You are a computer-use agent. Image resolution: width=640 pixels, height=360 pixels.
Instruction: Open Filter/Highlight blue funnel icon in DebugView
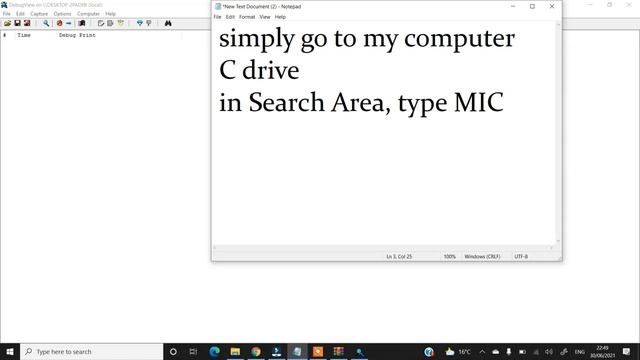coord(140,23)
